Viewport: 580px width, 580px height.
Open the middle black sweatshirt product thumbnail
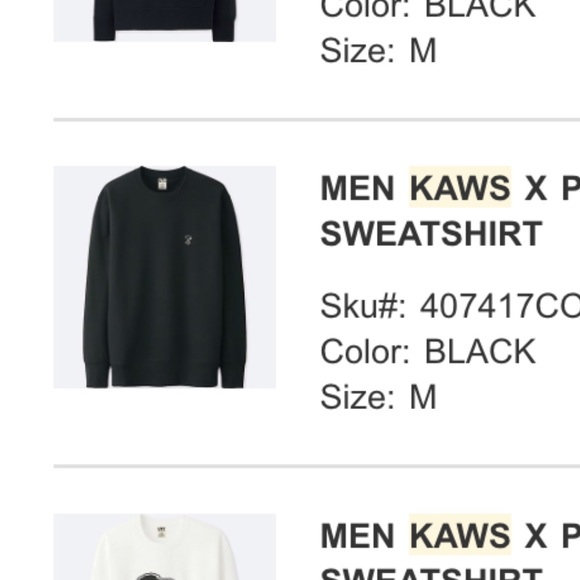point(165,277)
